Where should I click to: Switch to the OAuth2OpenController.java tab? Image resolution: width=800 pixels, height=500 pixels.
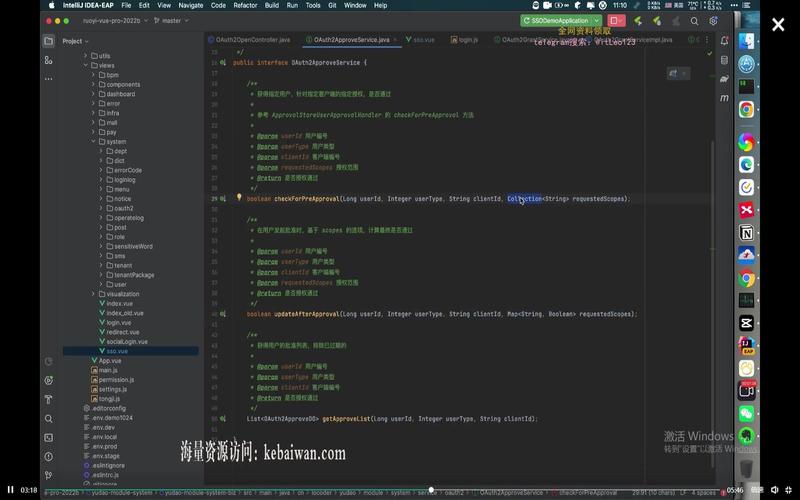(249, 40)
